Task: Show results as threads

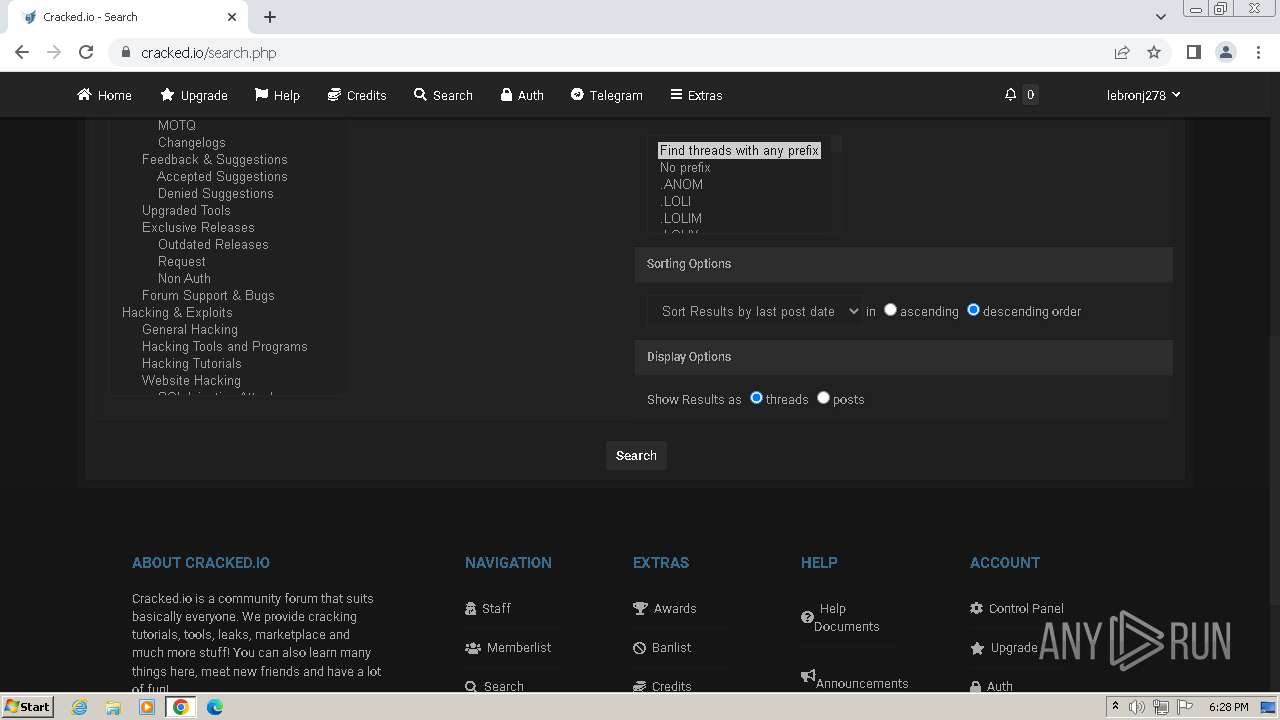Action: point(756,398)
